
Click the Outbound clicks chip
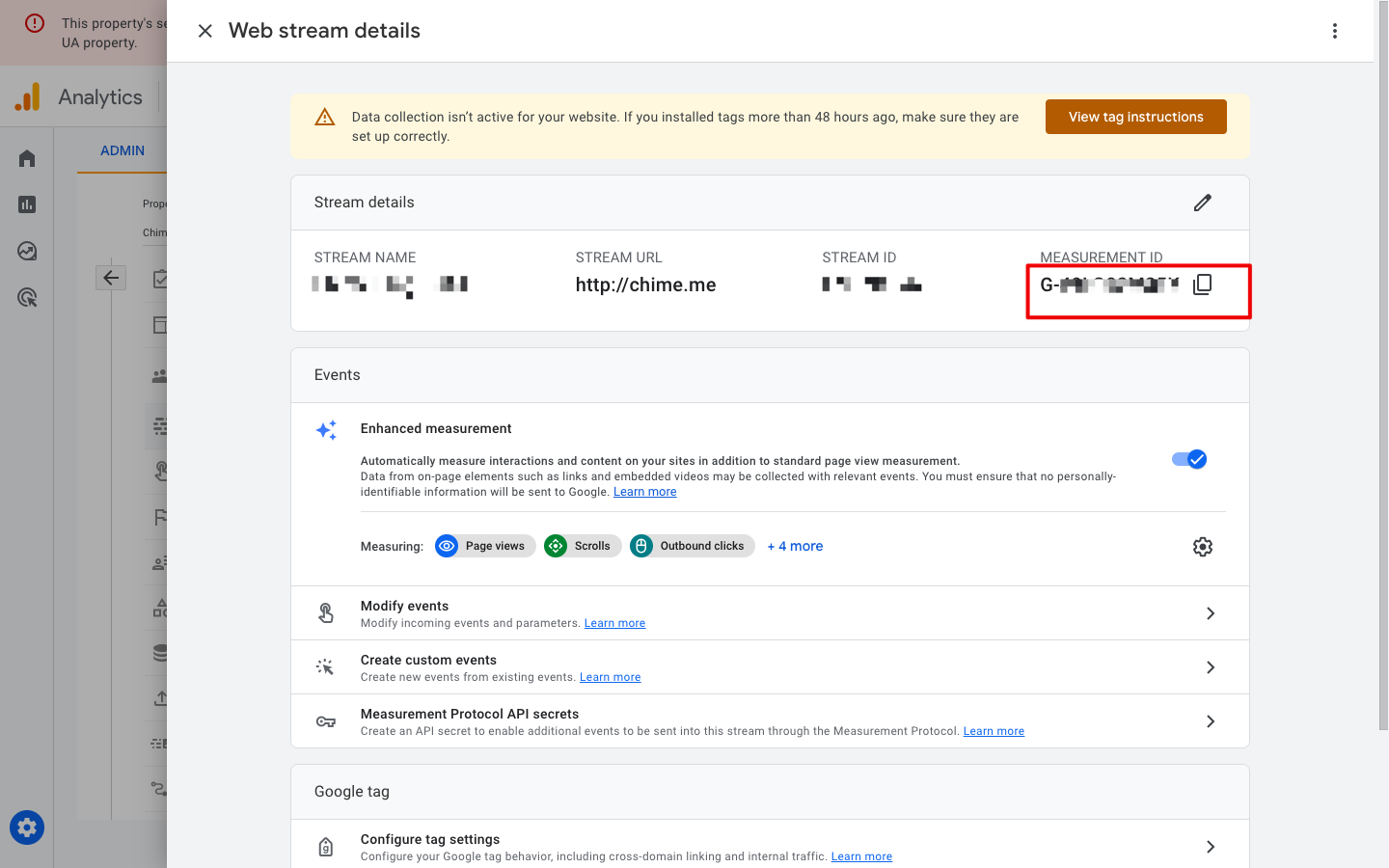point(692,546)
